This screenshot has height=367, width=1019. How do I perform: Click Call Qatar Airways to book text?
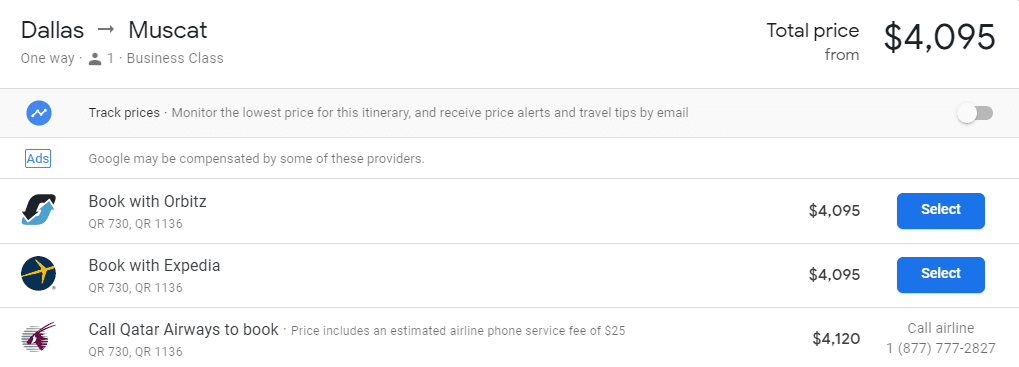183,329
